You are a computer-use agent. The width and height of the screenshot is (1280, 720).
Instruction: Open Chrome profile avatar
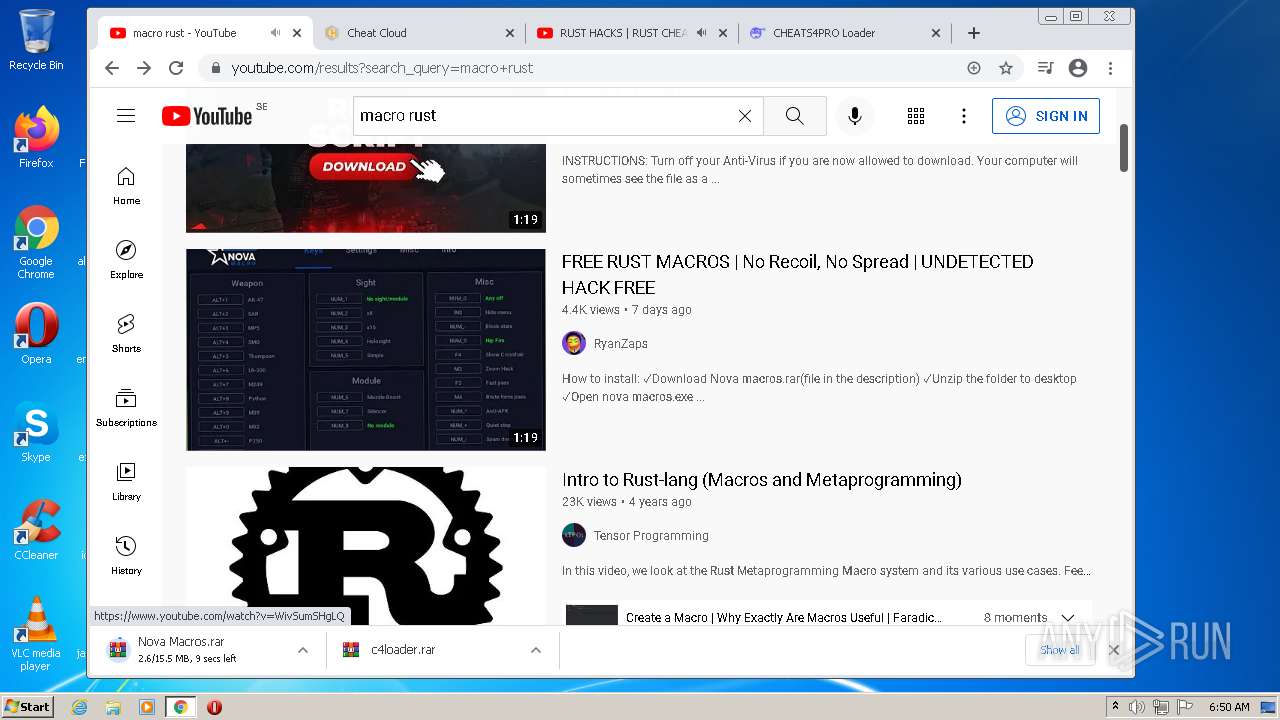[x=1078, y=68]
